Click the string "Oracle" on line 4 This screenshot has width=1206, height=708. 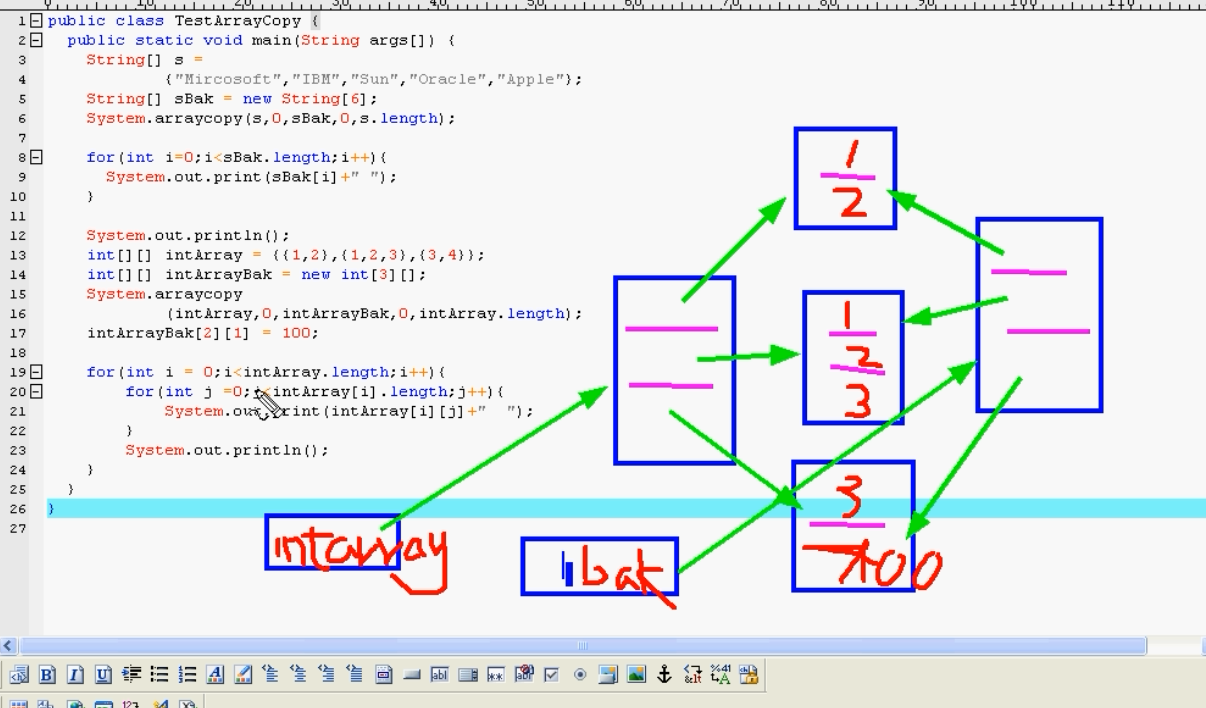coord(448,79)
